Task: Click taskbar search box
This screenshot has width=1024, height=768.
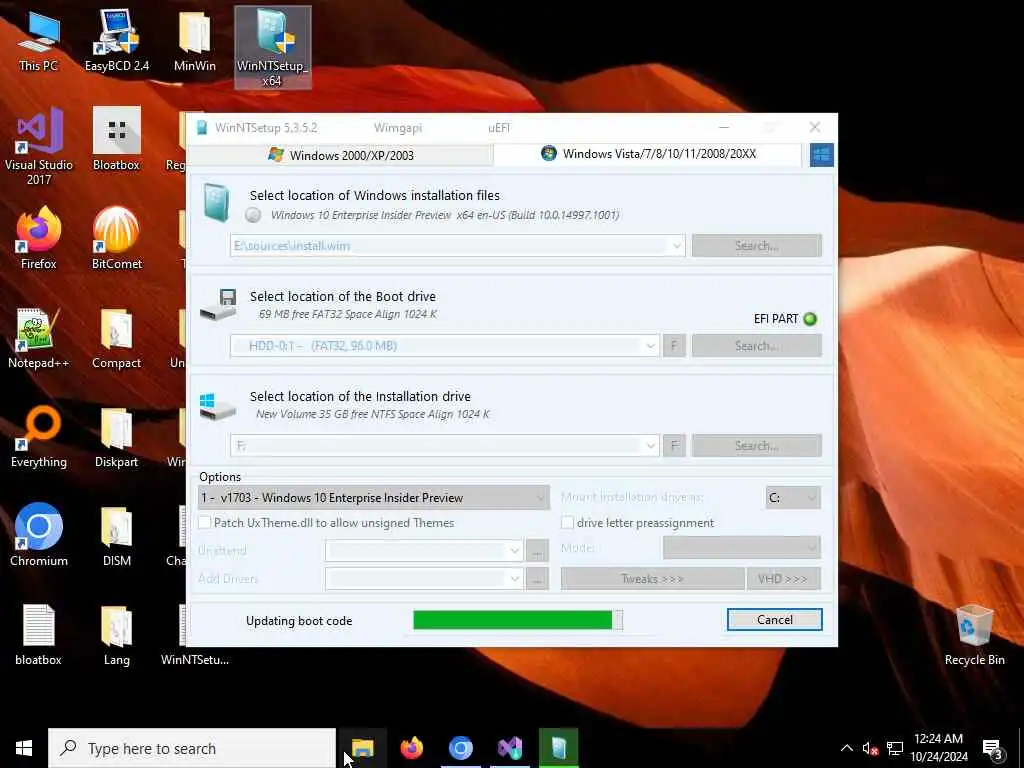Action: [192, 748]
